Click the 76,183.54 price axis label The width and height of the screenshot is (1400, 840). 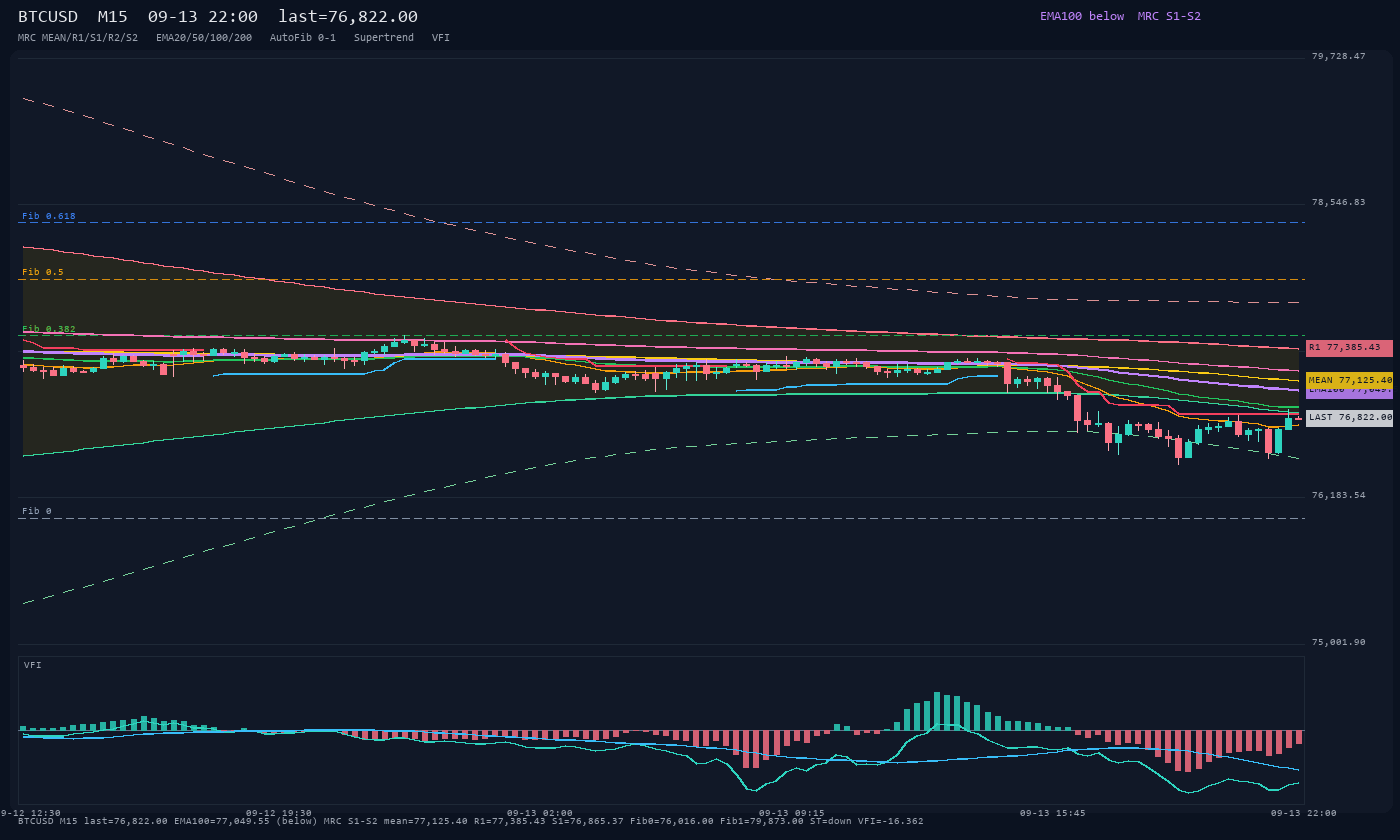click(x=1338, y=495)
